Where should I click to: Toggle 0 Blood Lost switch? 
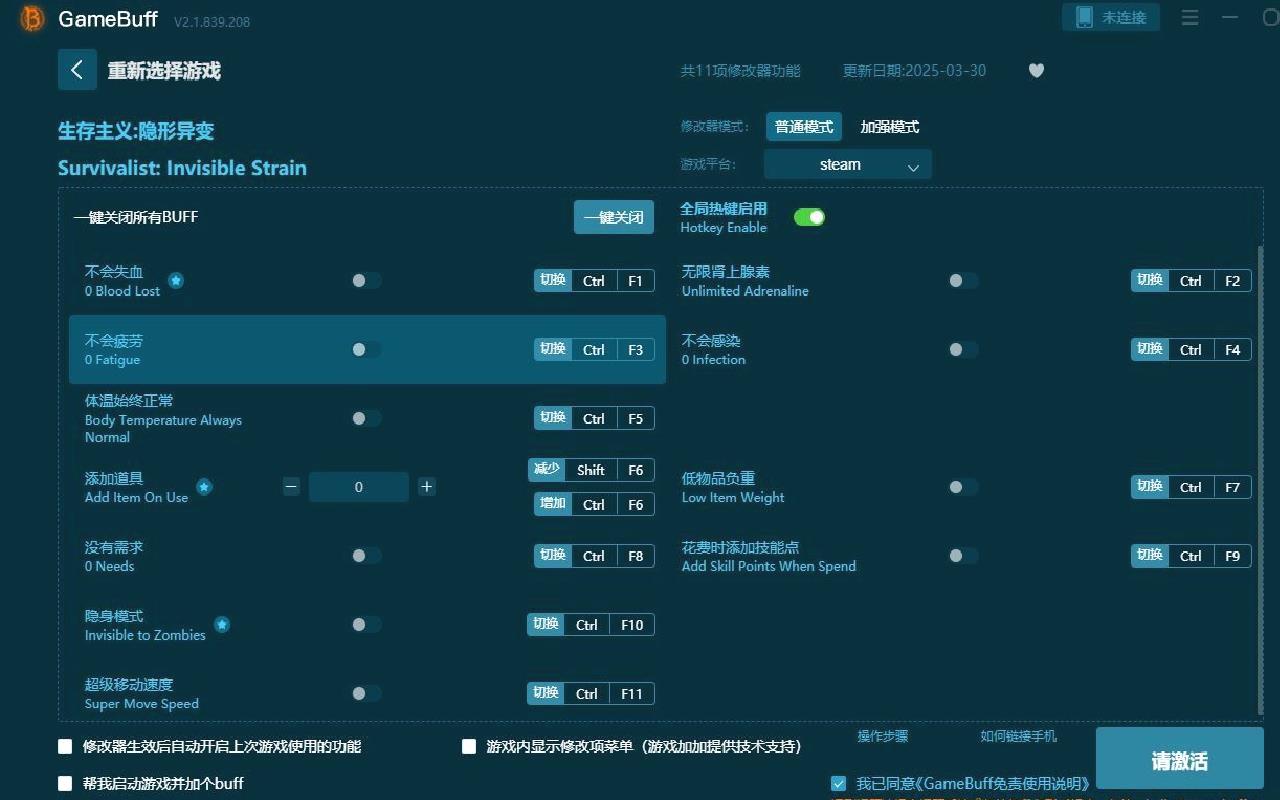point(366,281)
